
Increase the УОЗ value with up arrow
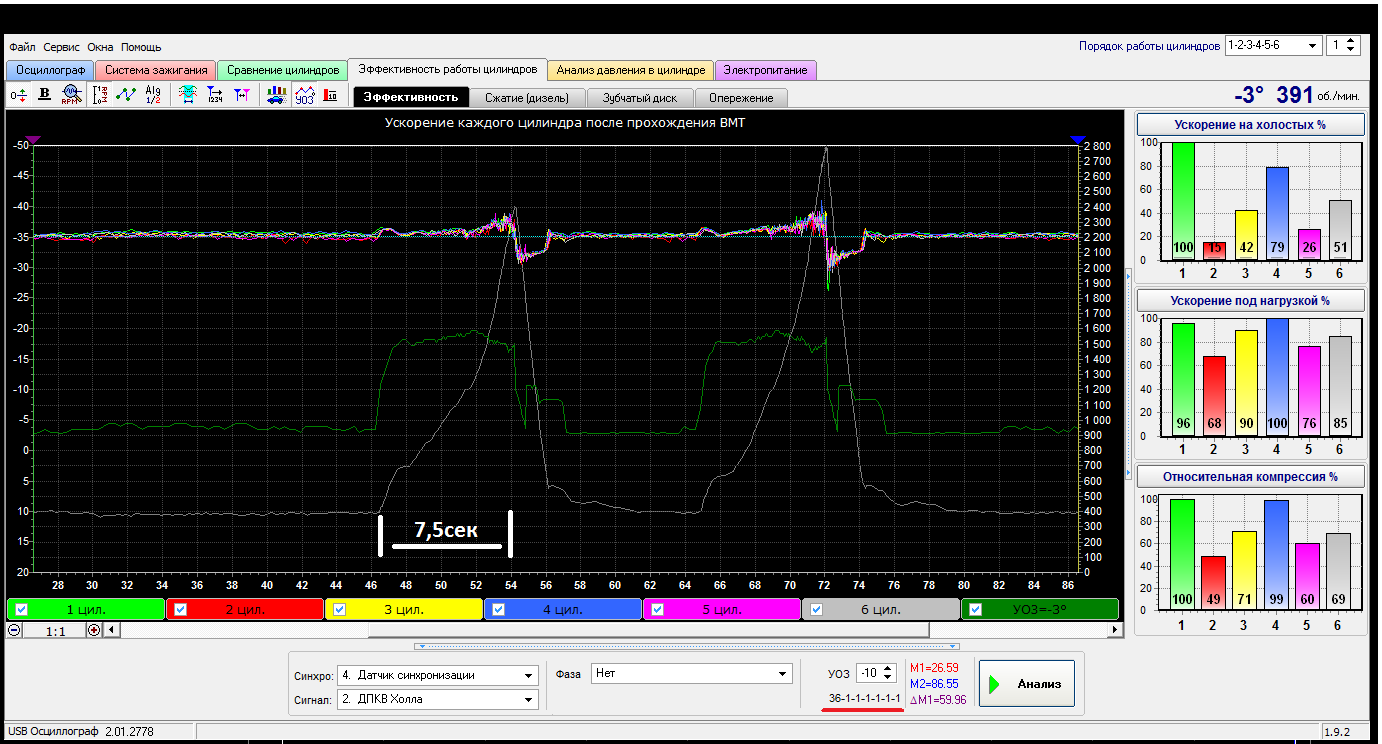tap(887, 669)
